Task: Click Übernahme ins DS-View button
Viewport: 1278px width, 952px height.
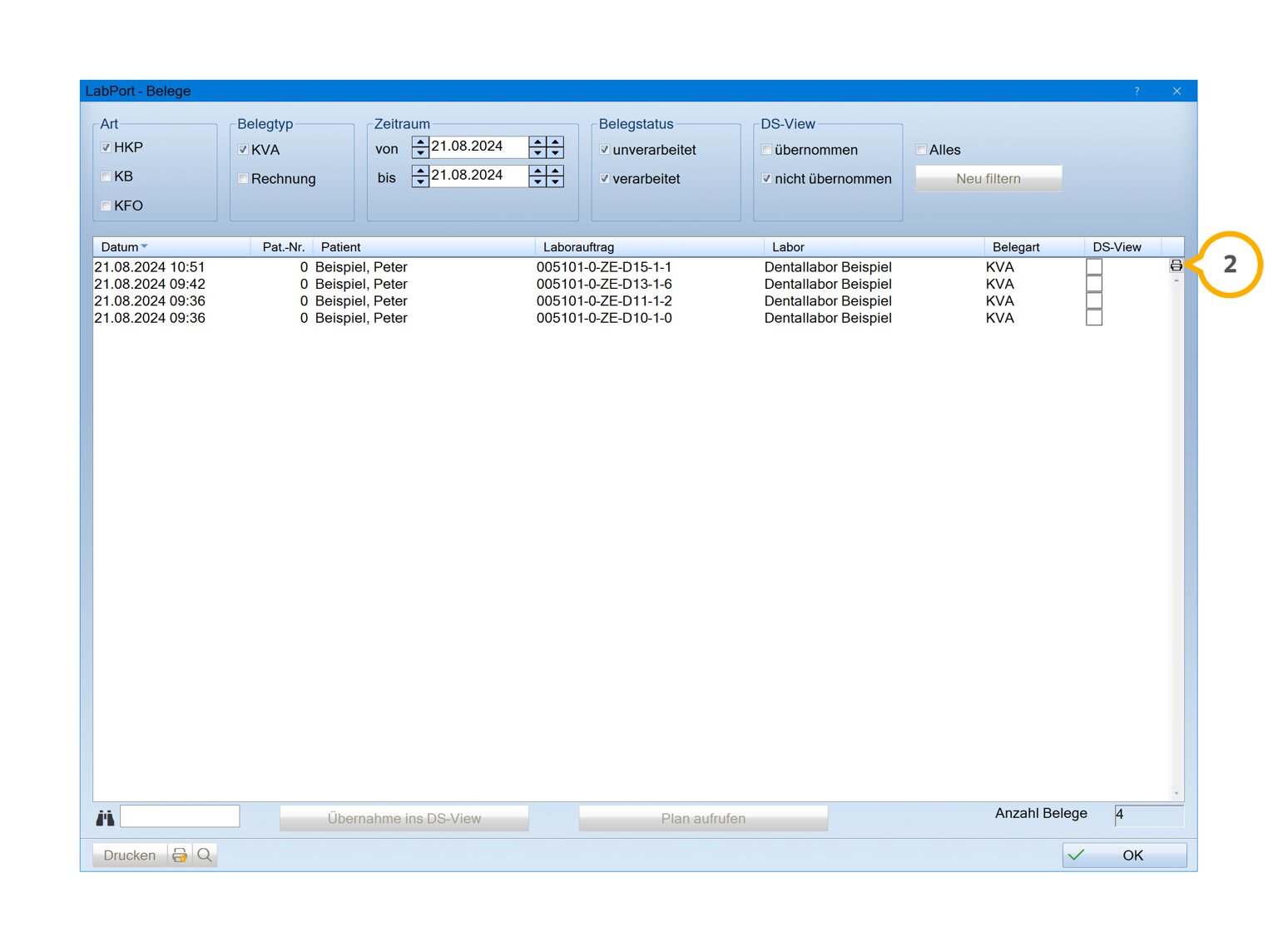Action: pyautogui.click(x=404, y=818)
